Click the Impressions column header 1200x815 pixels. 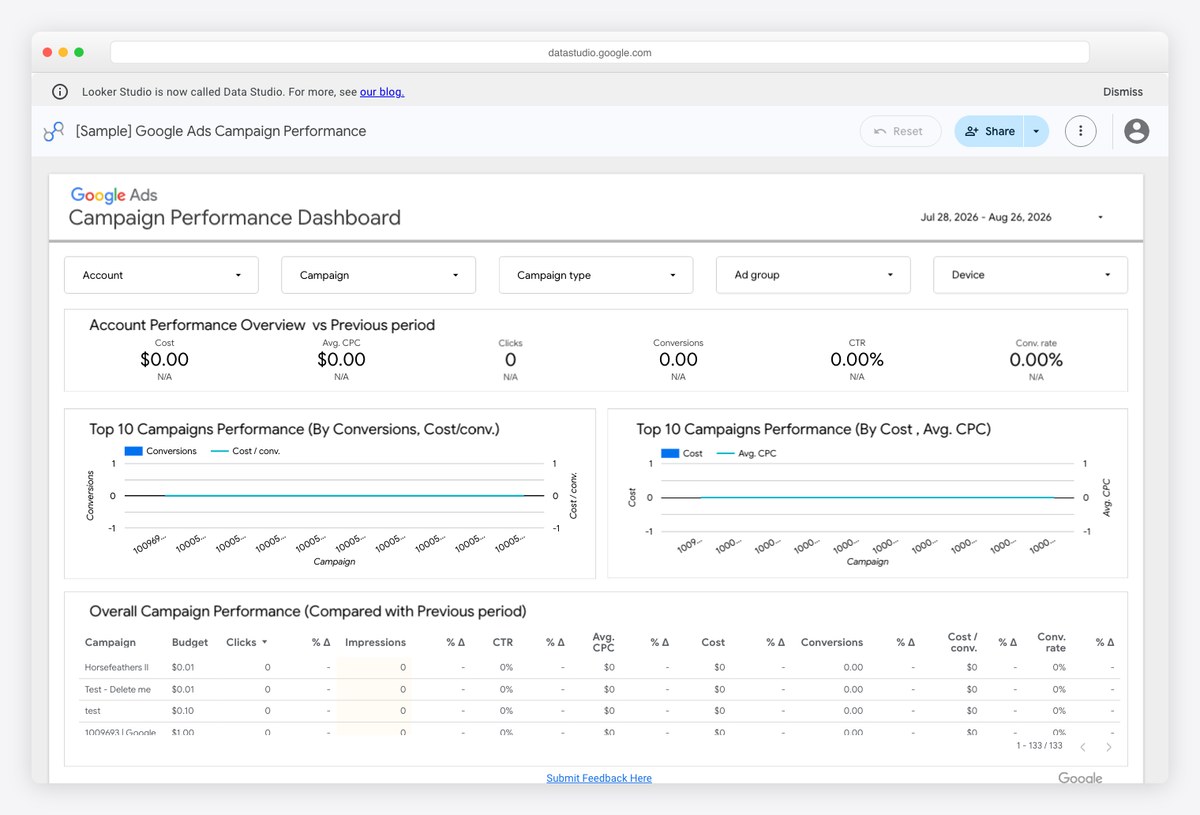tap(376, 642)
